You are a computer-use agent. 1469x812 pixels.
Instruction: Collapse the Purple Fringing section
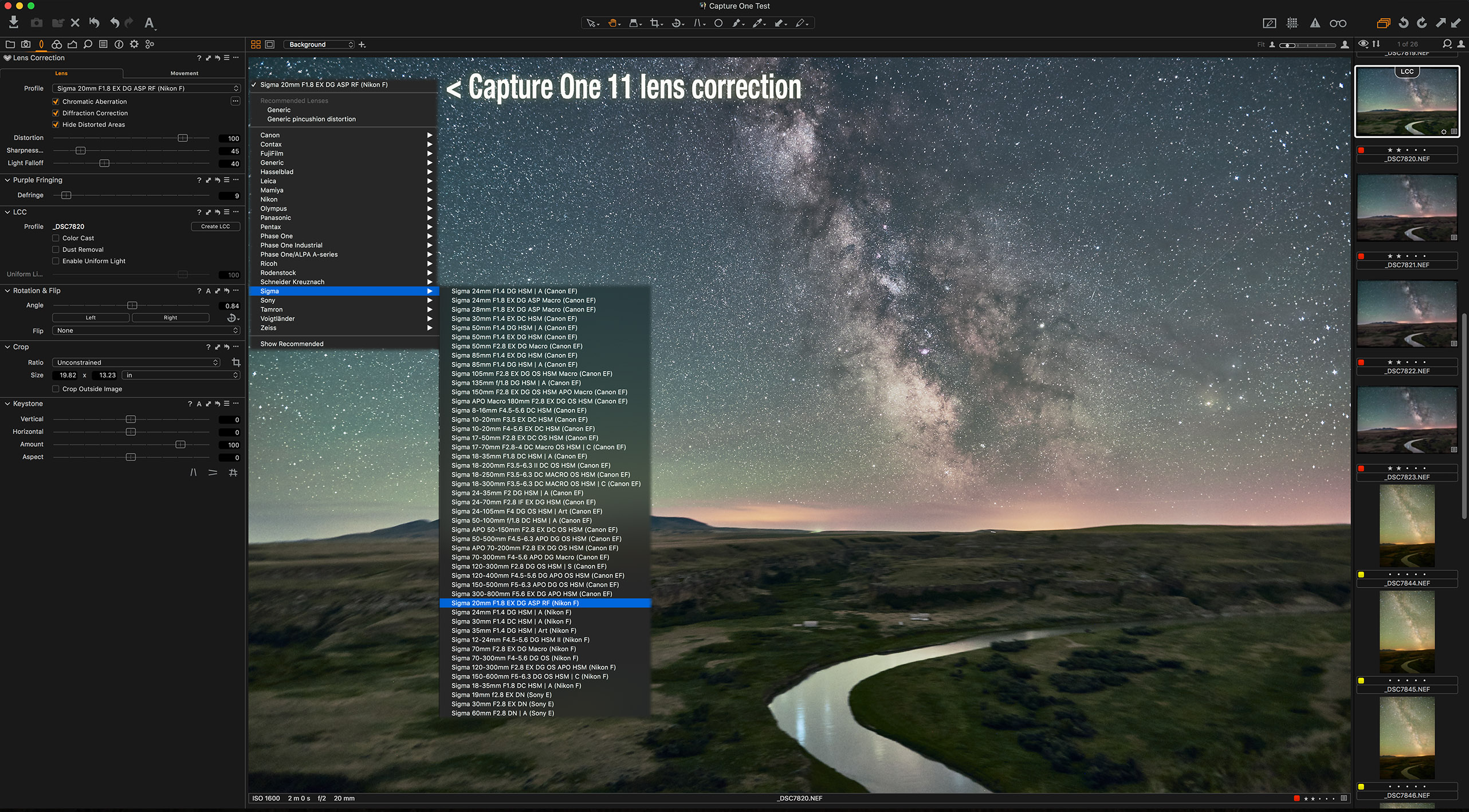pyautogui.click(x=7, y=180)
